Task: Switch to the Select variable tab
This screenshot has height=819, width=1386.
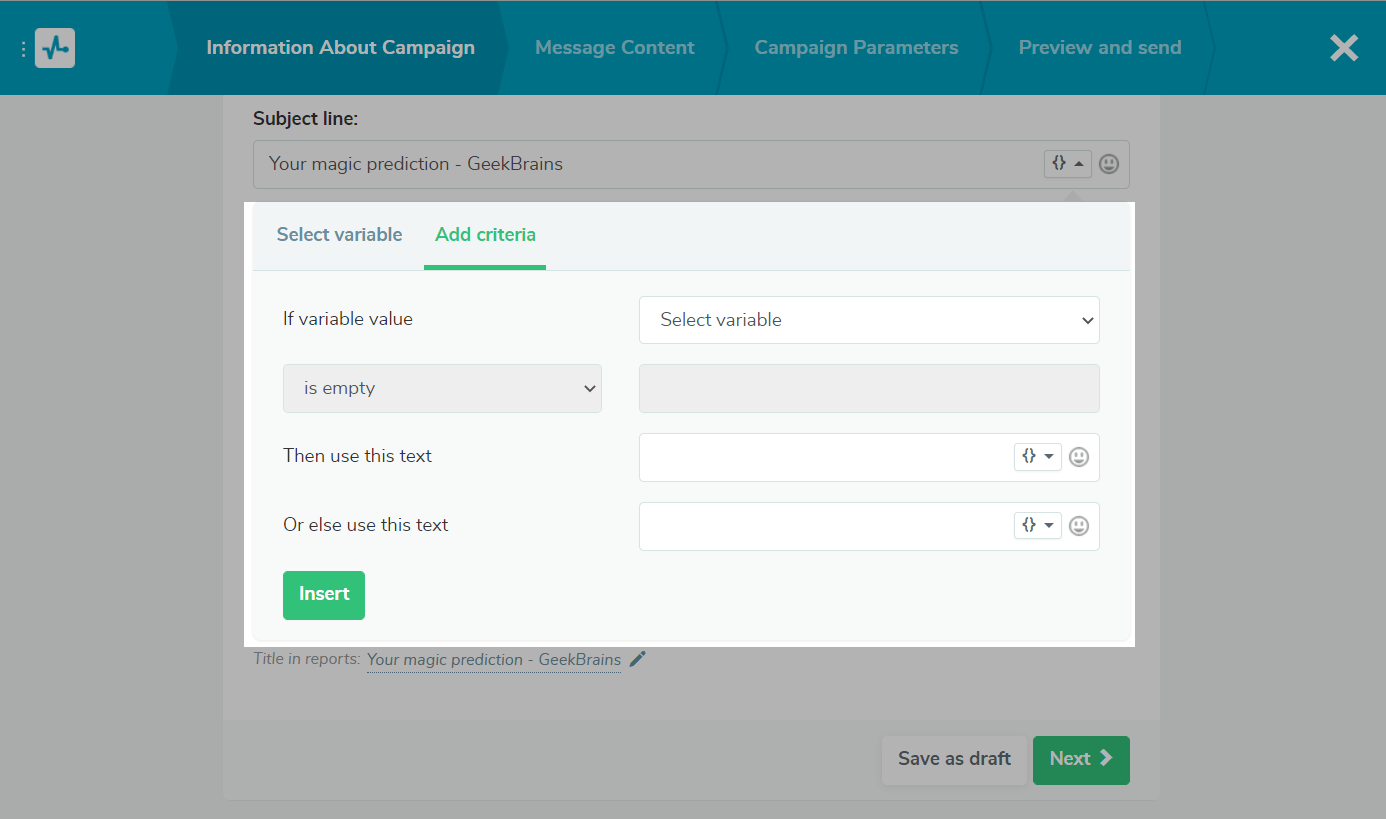Action: pos(339,235)
